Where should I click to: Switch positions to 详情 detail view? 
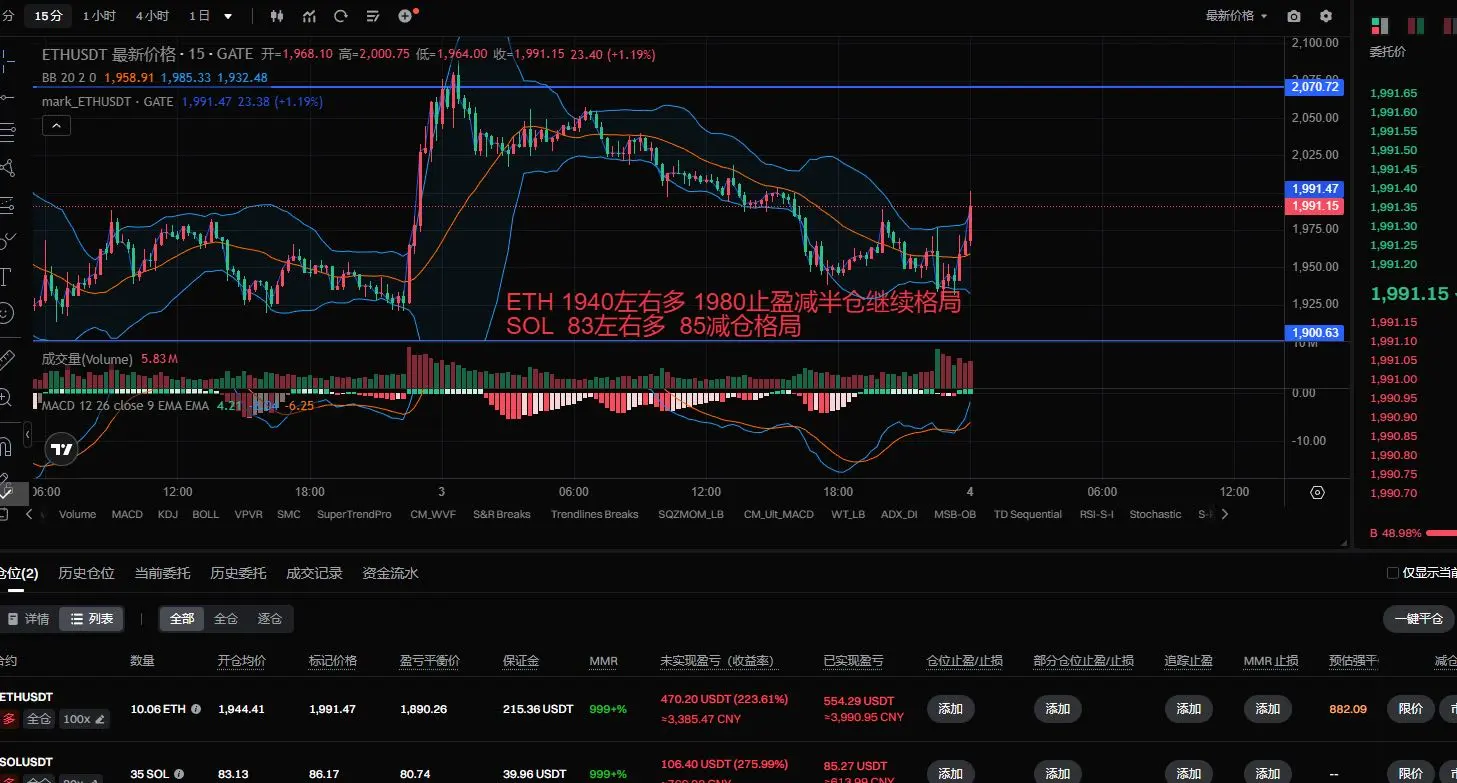click(27, 619)
